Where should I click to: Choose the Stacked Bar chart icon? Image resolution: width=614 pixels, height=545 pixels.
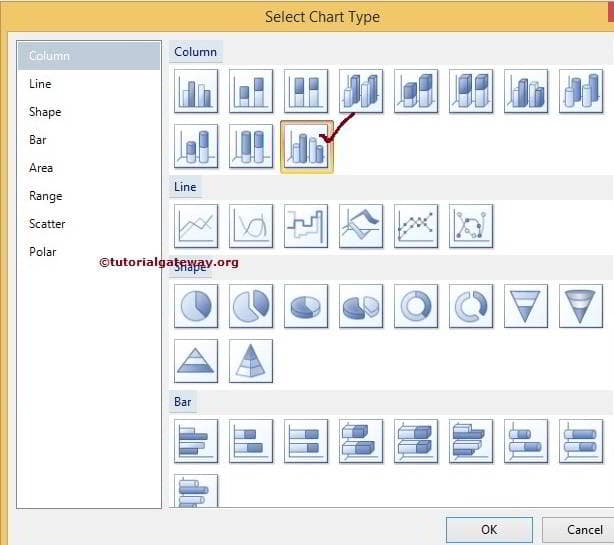click(251, 441)
